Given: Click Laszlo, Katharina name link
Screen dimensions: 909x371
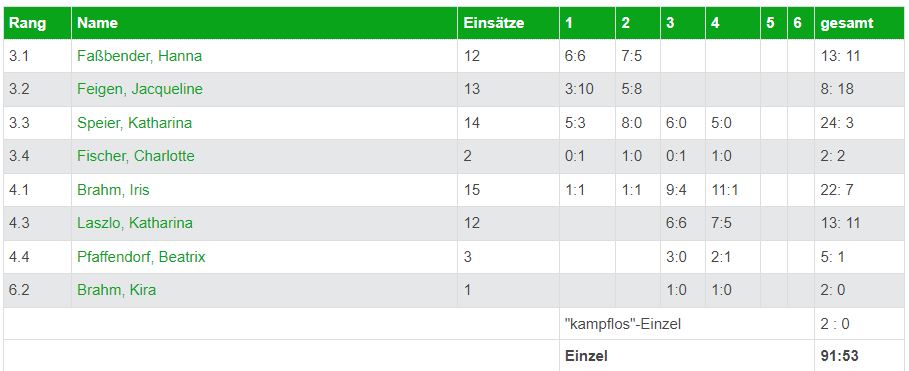Looking at the screenshot, I should coord(134,223).
